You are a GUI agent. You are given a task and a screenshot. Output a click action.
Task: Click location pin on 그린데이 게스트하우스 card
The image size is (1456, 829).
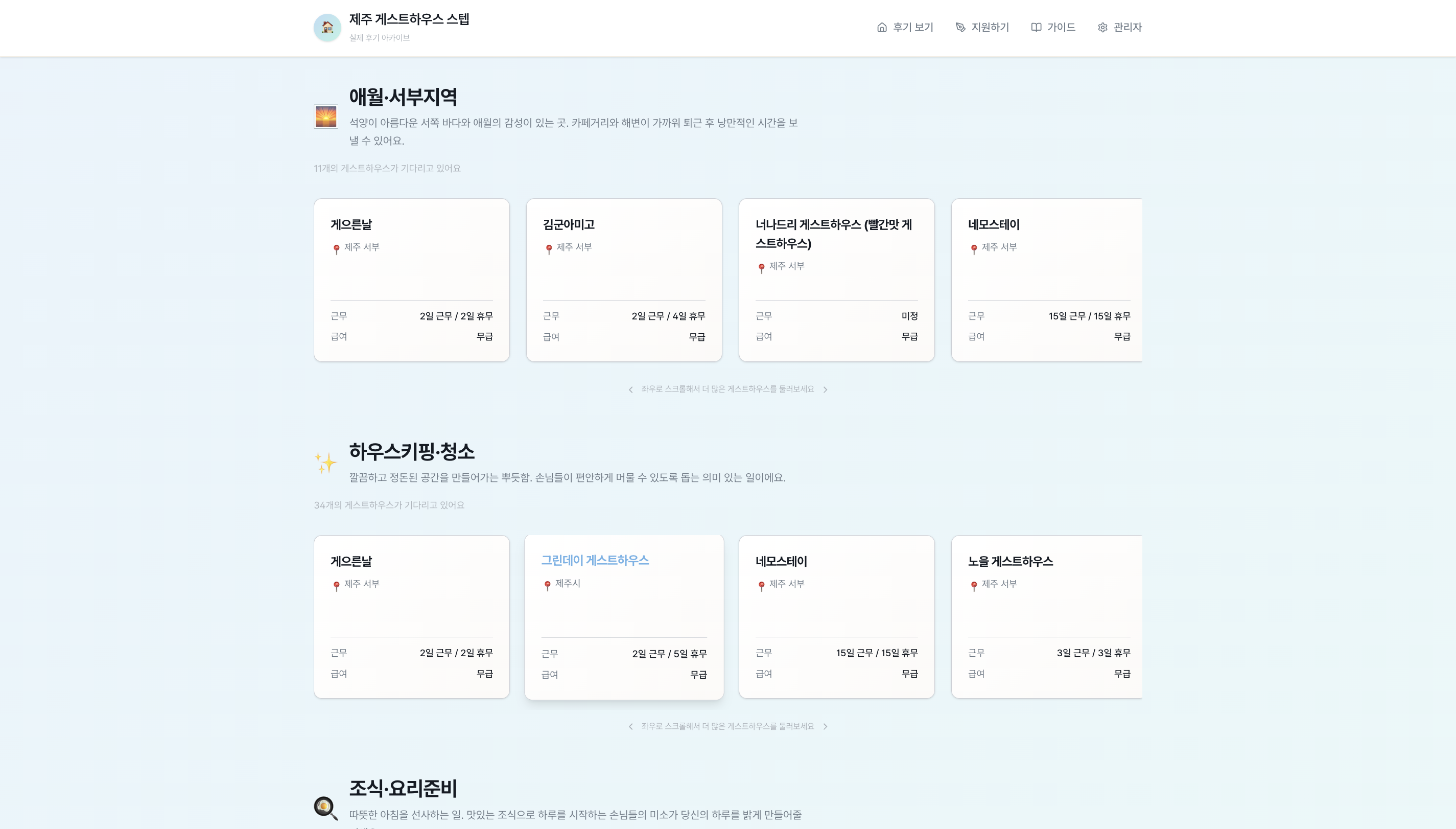click(x=547, y=585)
